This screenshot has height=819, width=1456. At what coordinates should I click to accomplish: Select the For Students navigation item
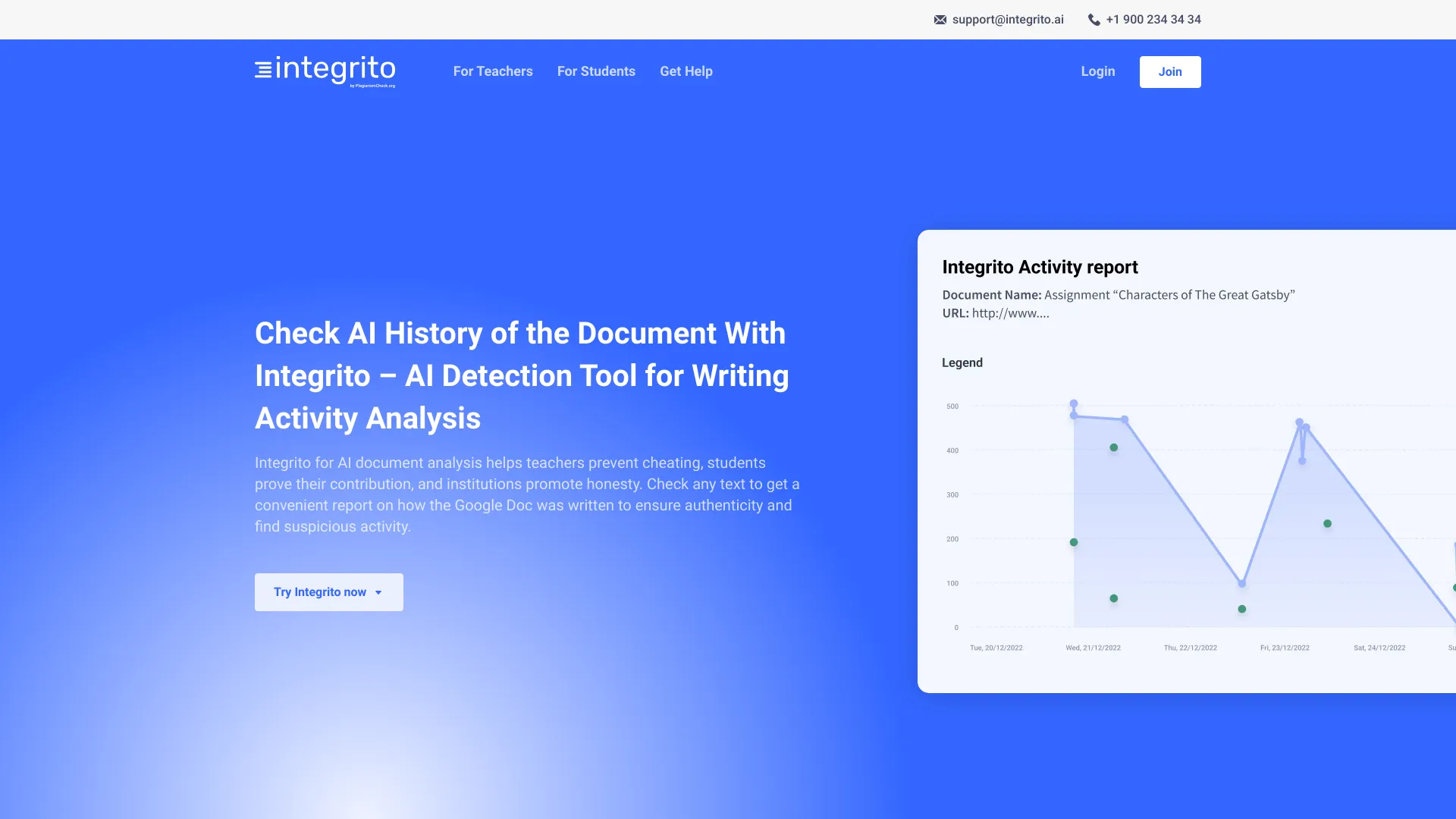click(x=596, y=71)
